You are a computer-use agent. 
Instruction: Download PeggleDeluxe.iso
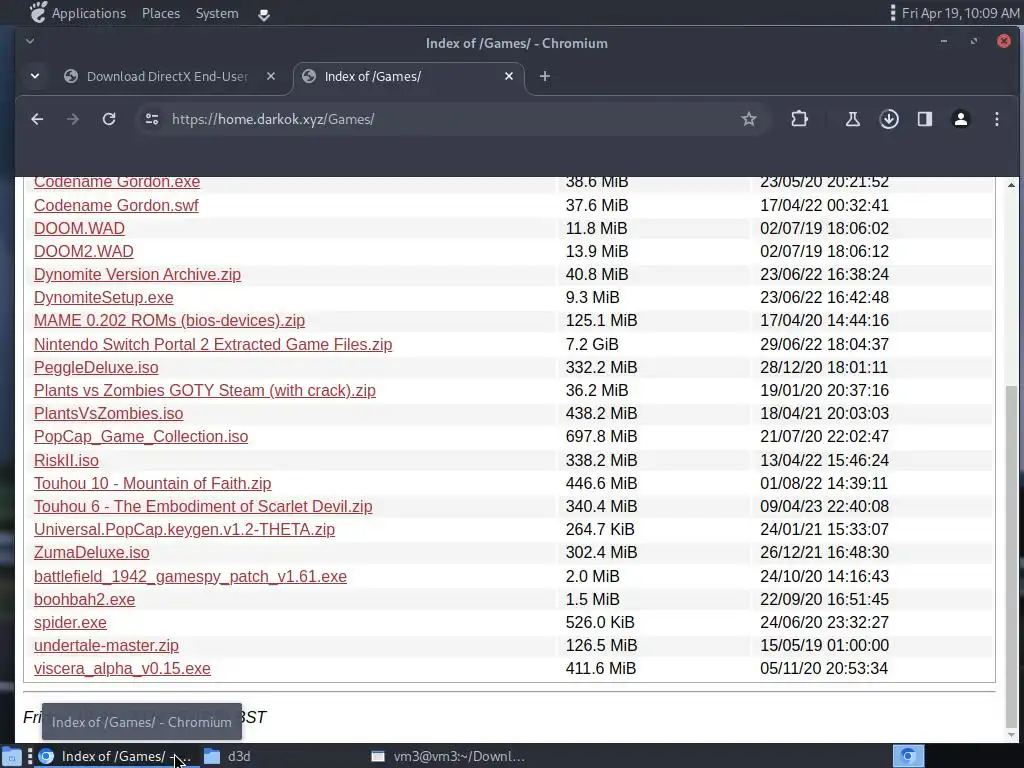(96, 367)
